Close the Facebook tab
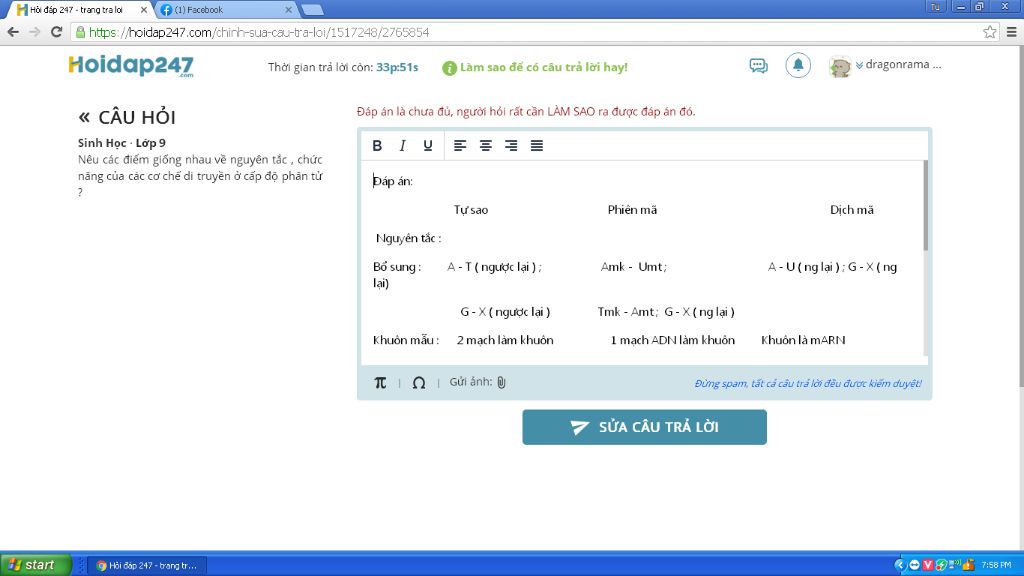The image size is (1024, 576). tap(288, 10)
